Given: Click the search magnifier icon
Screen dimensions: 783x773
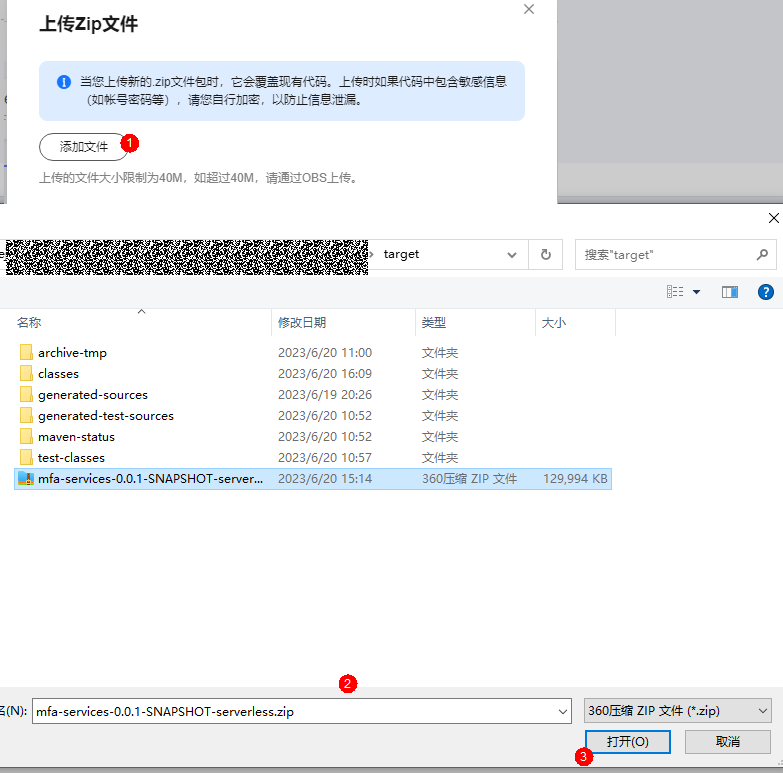Looking at the screenshot, I should (x=762, y=255).
